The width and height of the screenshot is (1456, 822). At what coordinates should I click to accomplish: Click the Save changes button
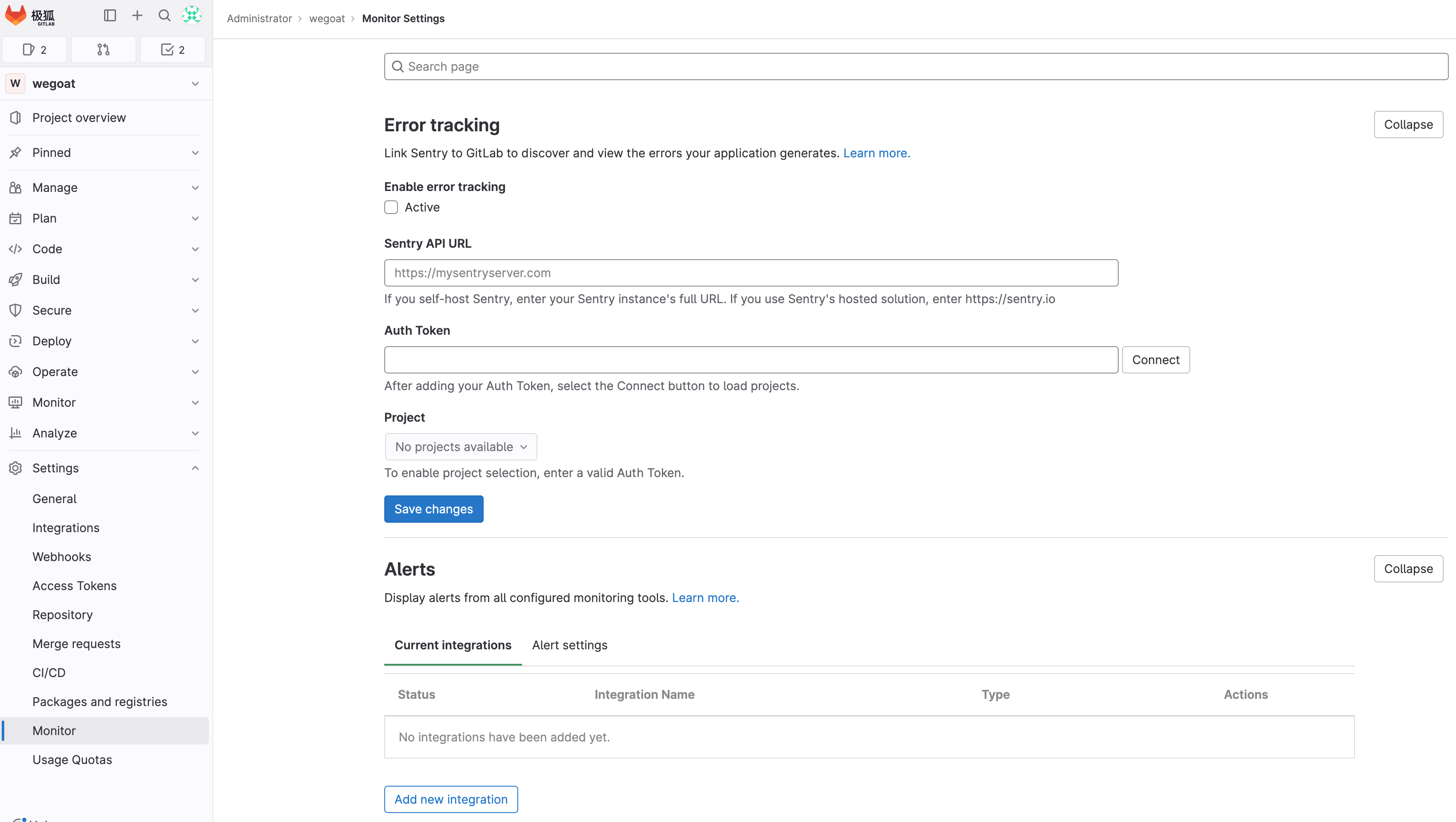(434, 509)
